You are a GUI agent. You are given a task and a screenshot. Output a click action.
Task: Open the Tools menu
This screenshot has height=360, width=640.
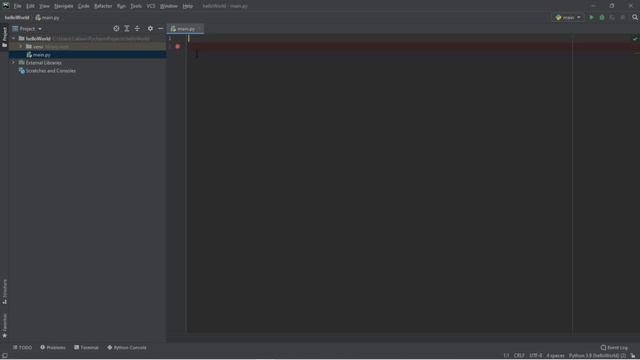pos(136,6)
